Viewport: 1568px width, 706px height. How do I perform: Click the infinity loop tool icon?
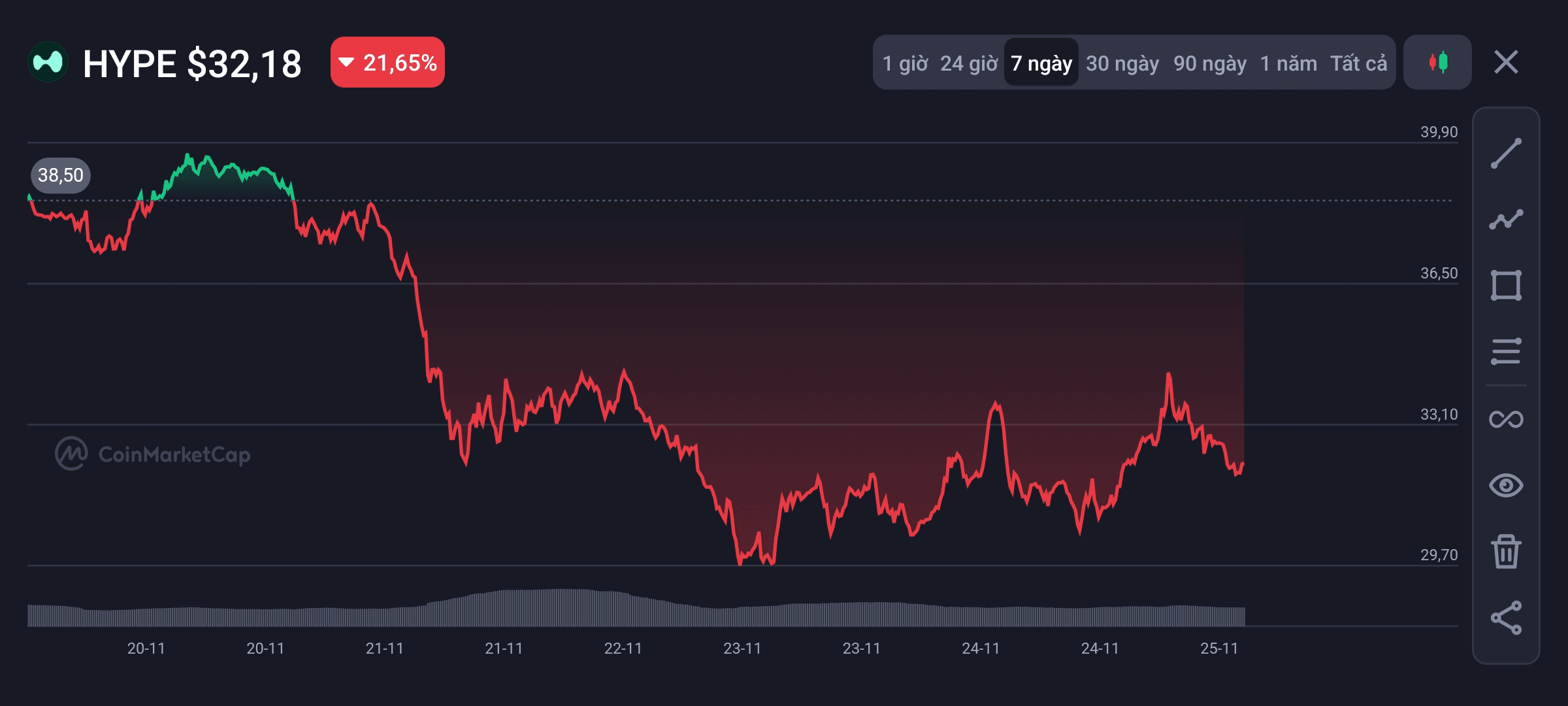tap(1506, 419)
